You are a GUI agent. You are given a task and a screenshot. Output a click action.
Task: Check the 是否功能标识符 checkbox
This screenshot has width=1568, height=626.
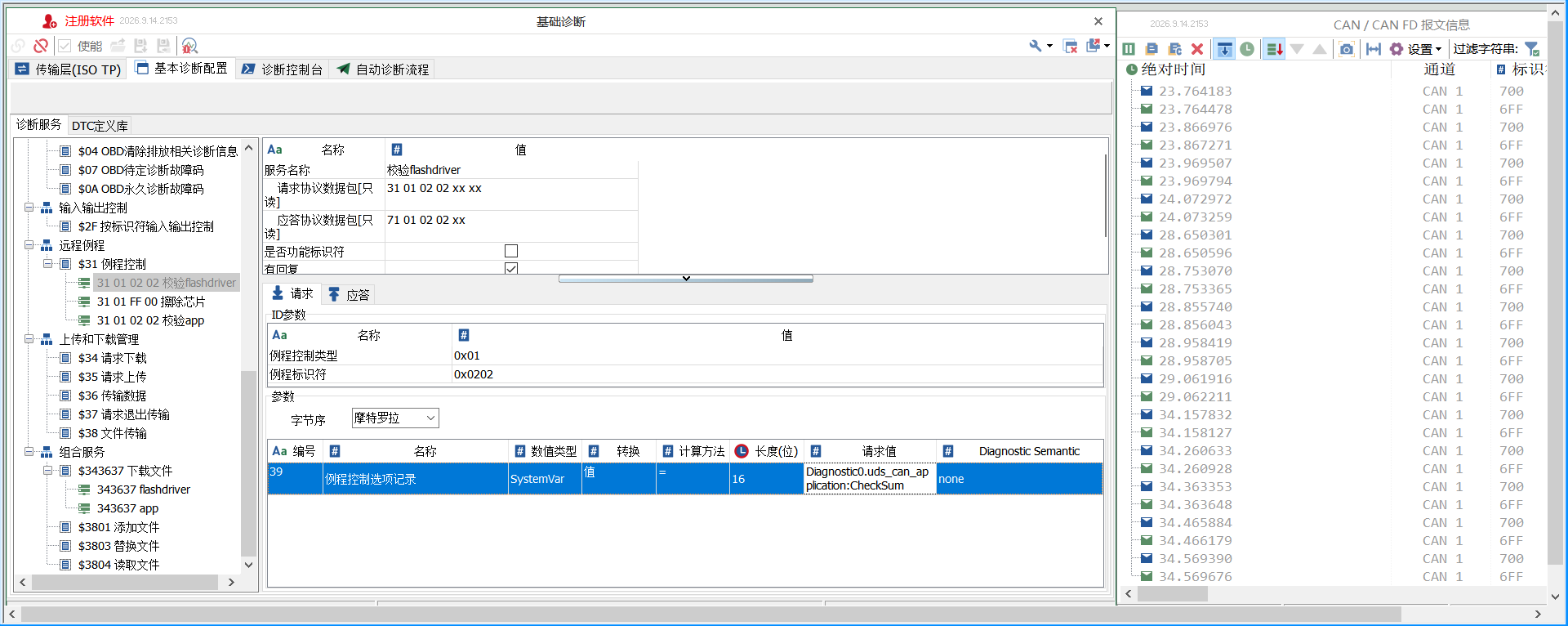(x=511, y=251)
